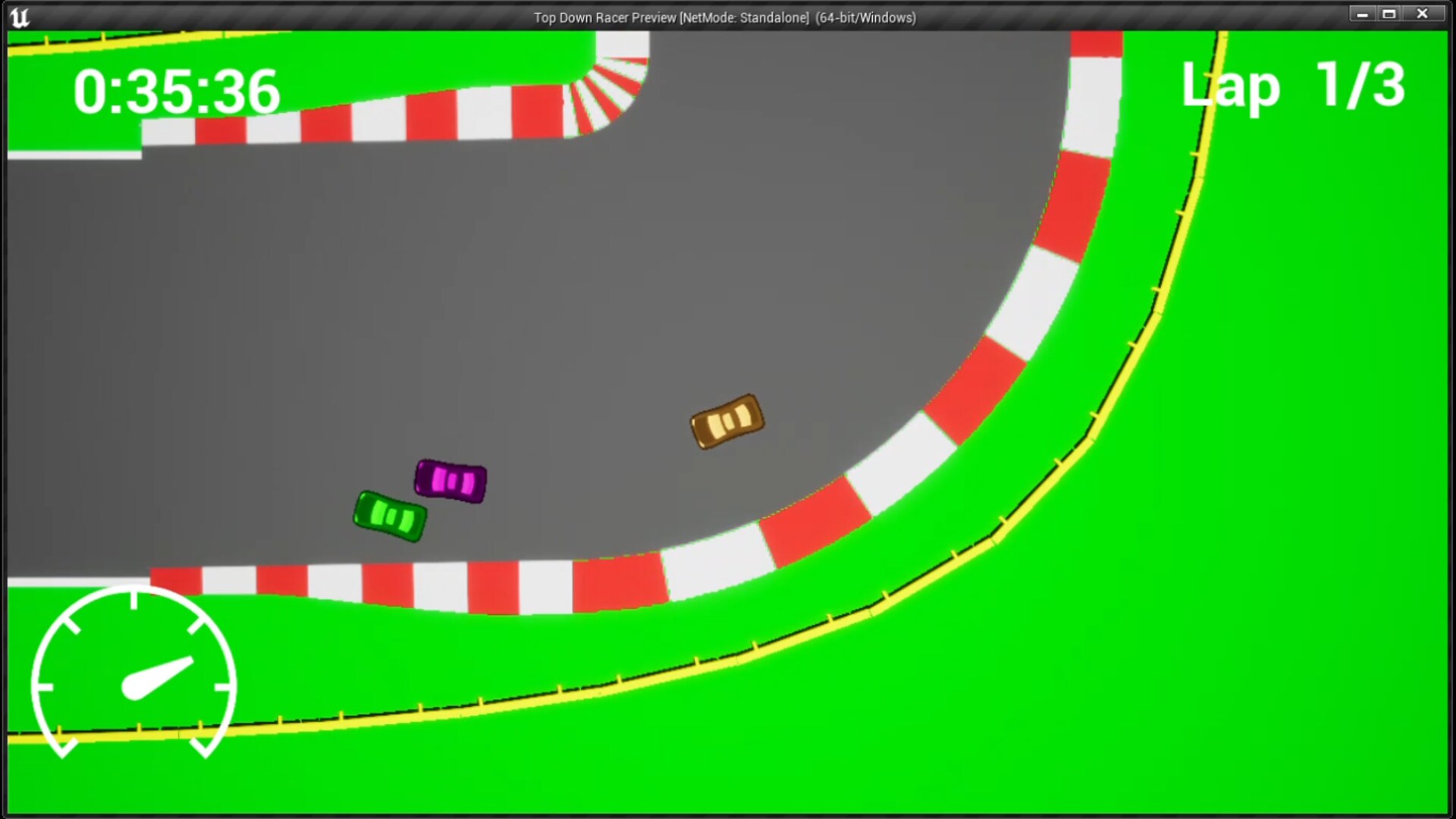Close the Top Down Racer preview
The height and width of the screenshot is (819, 1456).
tap(1421, 13)
